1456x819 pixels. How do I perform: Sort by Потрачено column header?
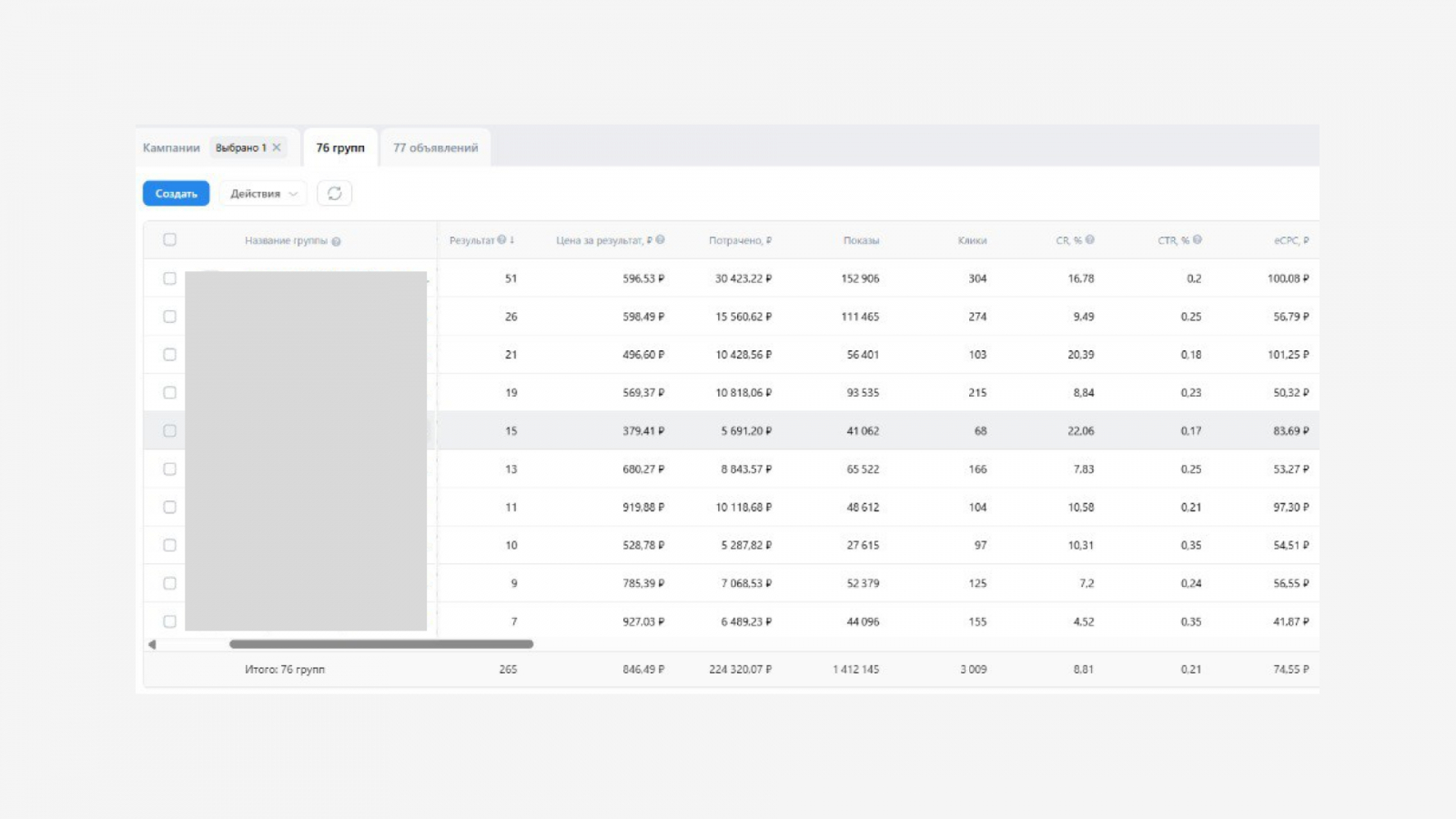coord(739,240)
